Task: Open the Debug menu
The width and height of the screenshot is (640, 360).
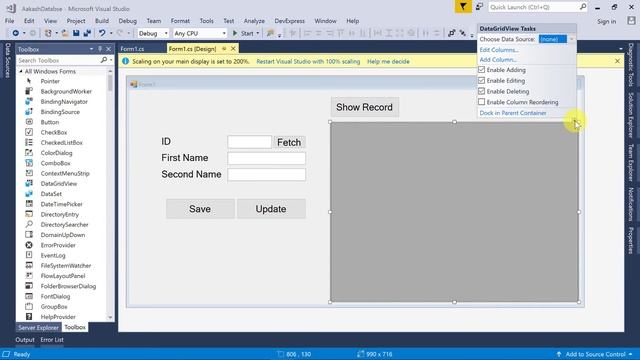Action: [x=127, y=21]
